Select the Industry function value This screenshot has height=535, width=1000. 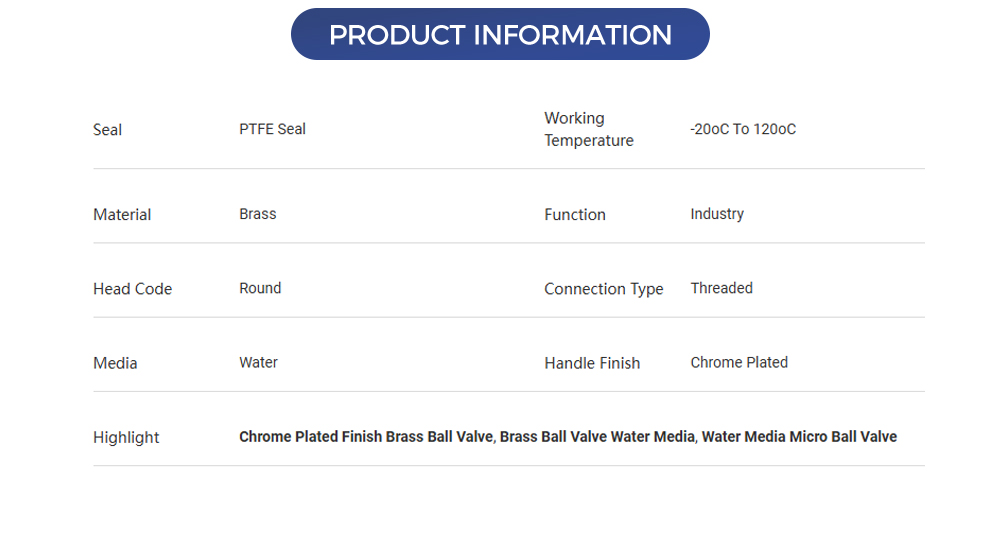tap(717, 214)
